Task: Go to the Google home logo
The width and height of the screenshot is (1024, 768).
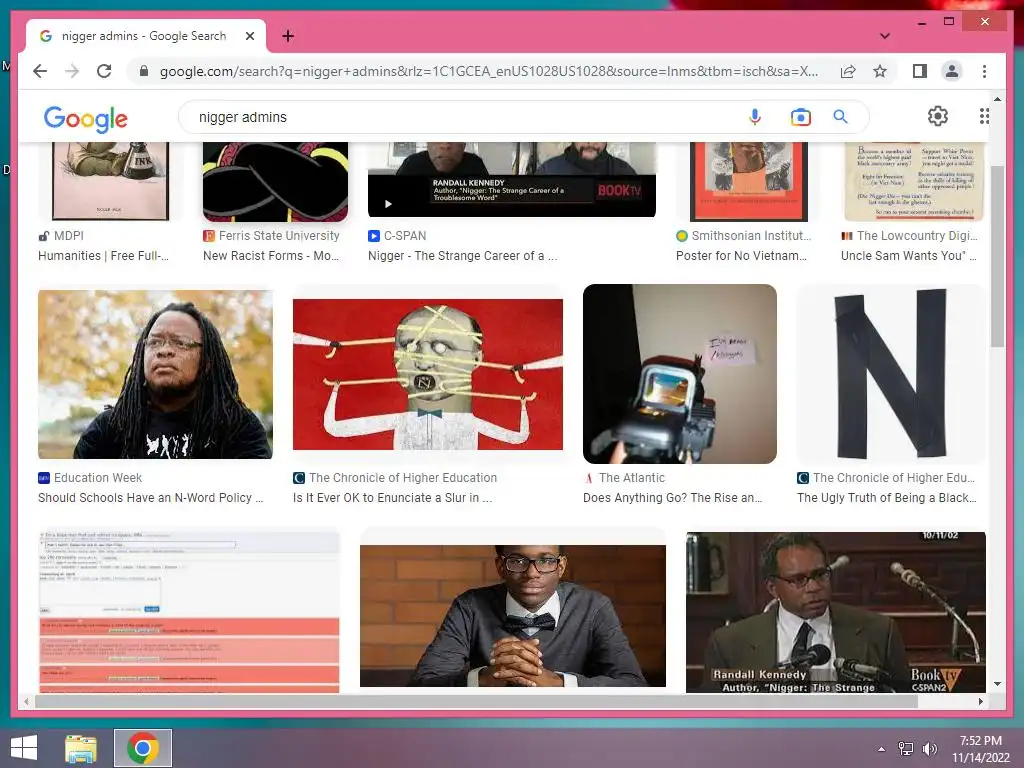Action: point(86,118)
